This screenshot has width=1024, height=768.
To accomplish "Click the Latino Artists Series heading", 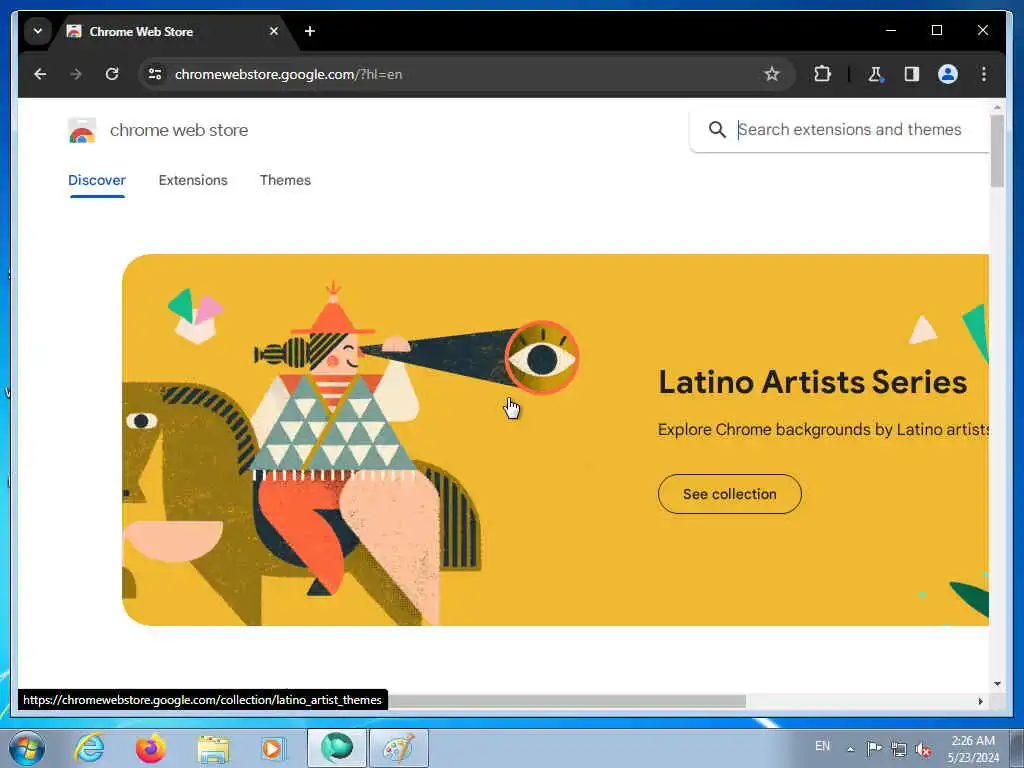I will [x=812, y=382].
